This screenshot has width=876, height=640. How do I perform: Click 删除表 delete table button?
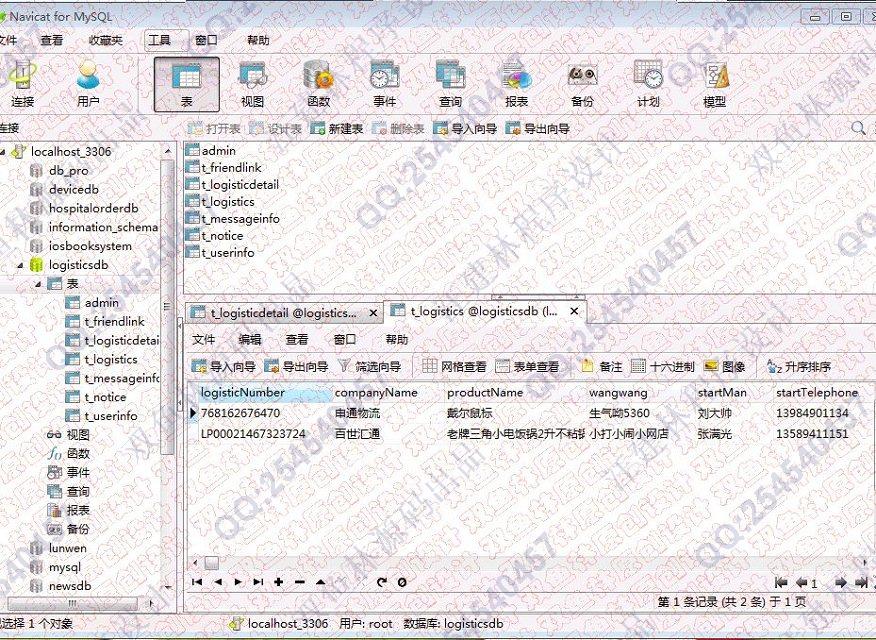click(398, 128)
